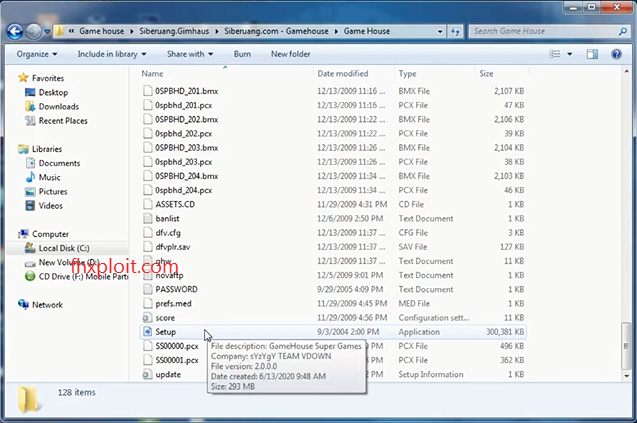Toggle the preview pane icon

pyautogui.click(x=592, y=54)
